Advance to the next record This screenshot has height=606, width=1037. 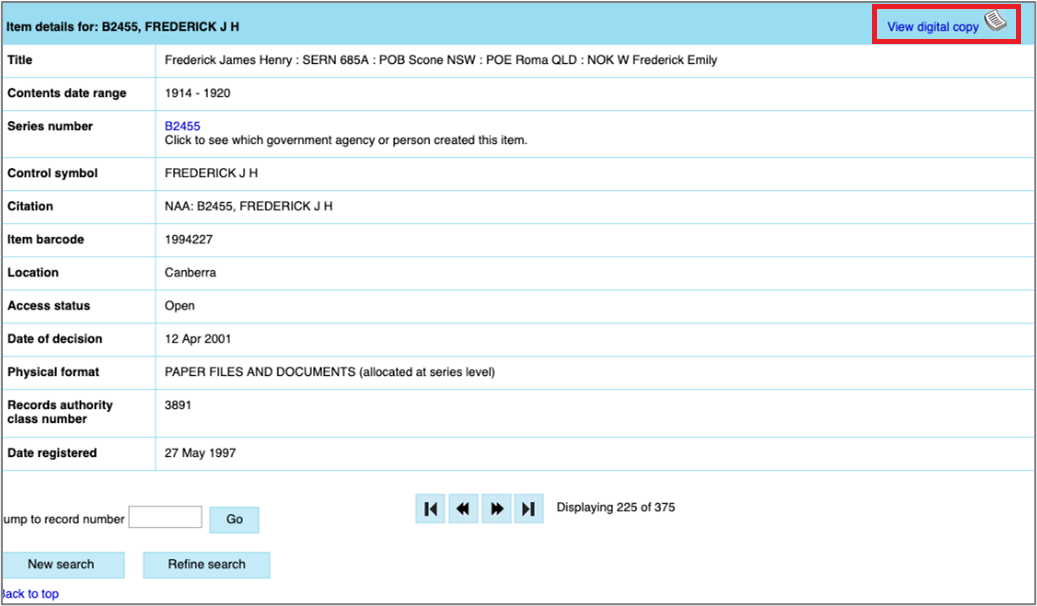(x=496, y=509)
